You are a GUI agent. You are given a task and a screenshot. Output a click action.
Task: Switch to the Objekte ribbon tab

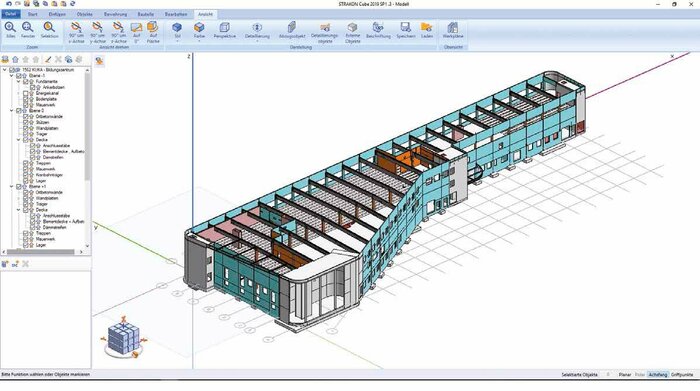pos(85,14)
